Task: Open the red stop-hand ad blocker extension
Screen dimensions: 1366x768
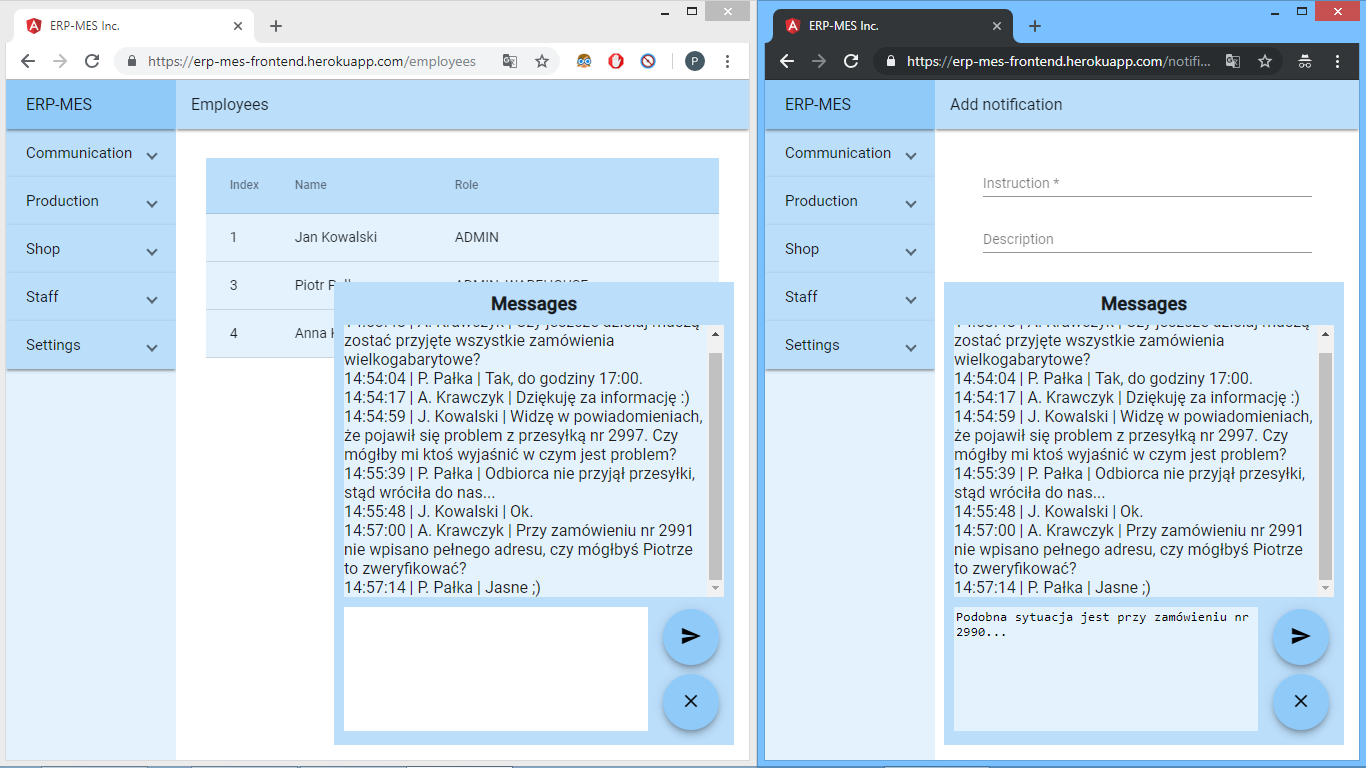Action: 616,61
